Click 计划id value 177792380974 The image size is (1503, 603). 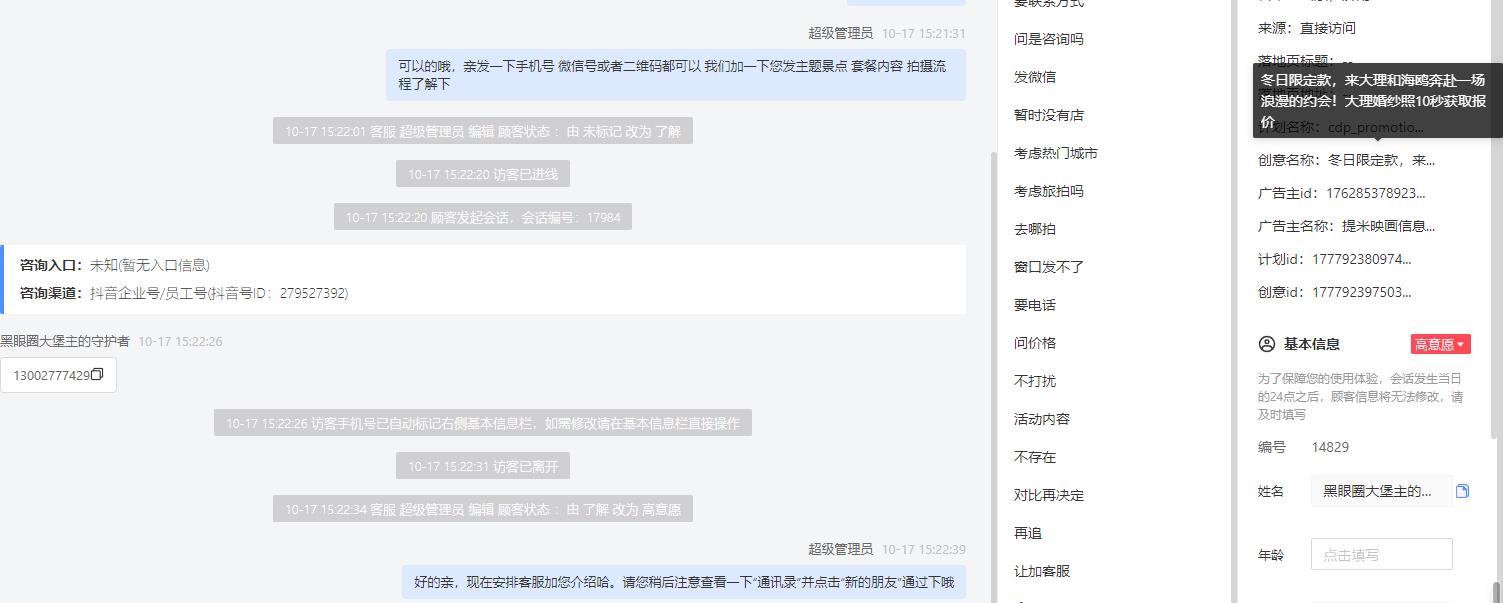pos(1361,259)
